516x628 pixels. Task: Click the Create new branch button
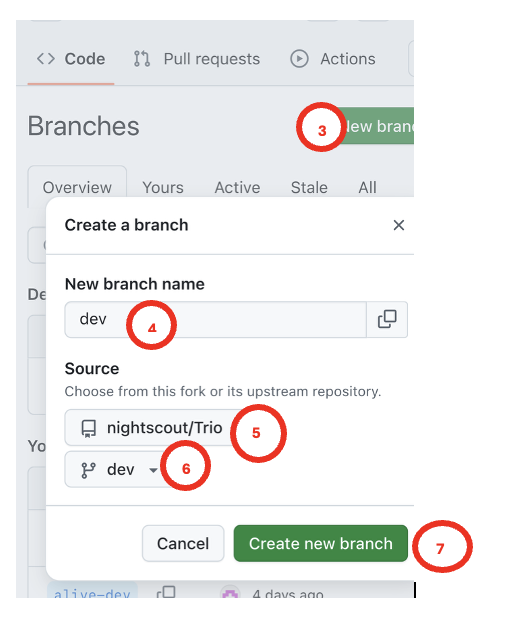tap(321, 543)
